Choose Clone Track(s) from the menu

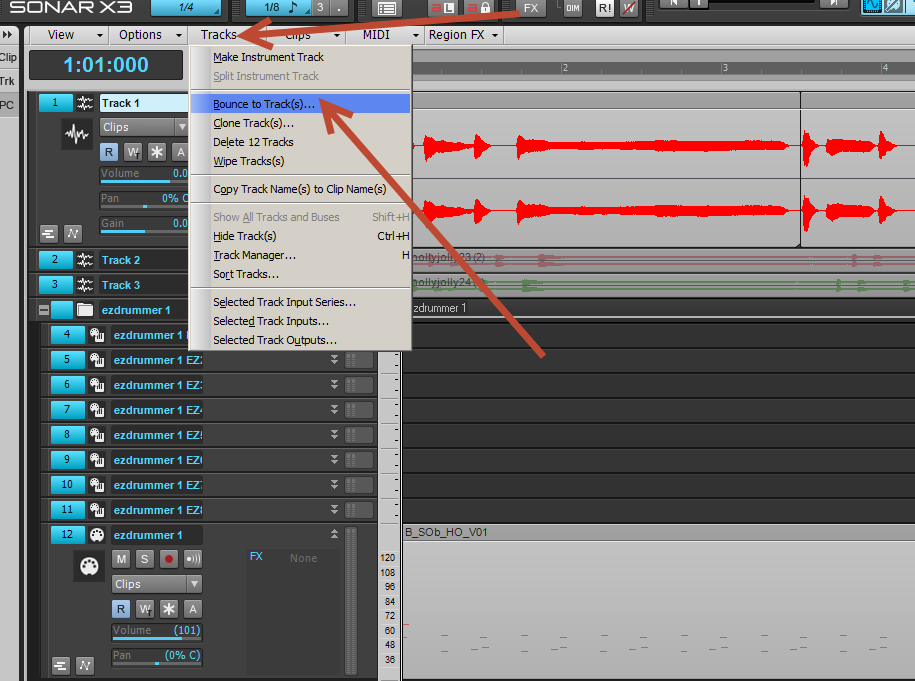253,123
